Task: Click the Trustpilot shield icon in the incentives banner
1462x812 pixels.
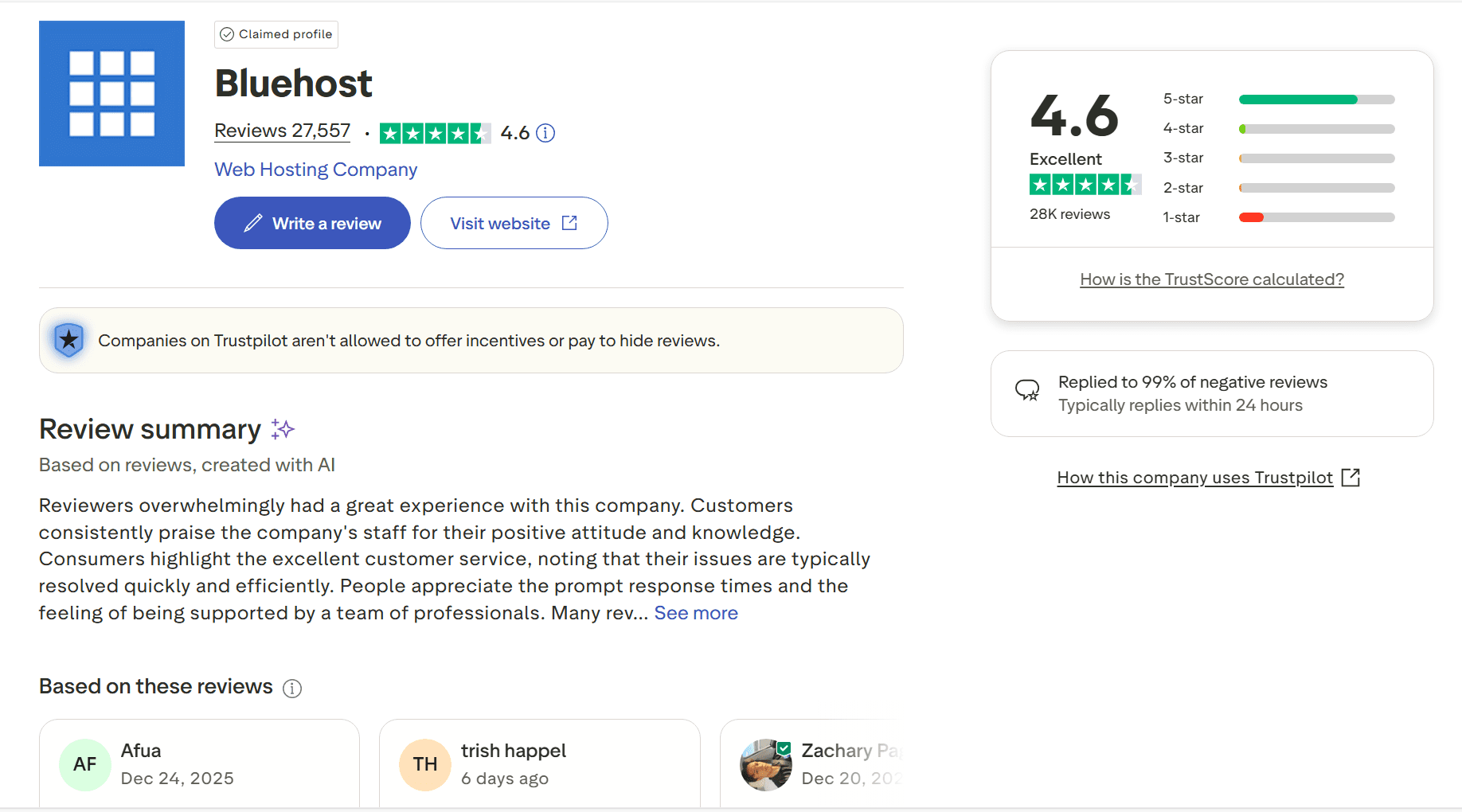Action: [x=68, y=340]
